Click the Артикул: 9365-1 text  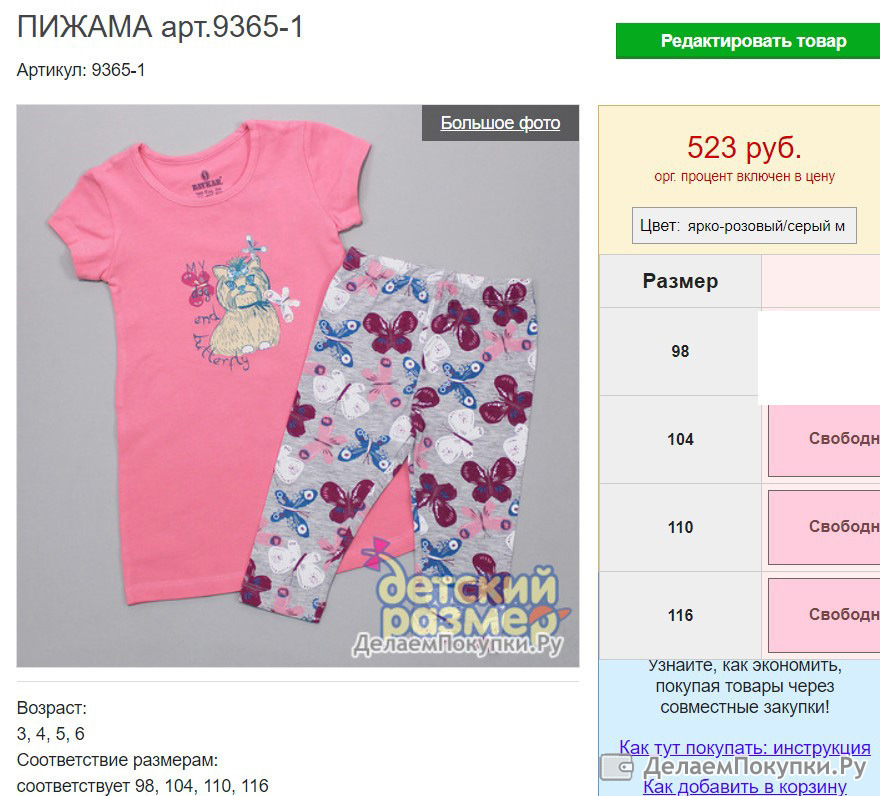click(81, 70)
